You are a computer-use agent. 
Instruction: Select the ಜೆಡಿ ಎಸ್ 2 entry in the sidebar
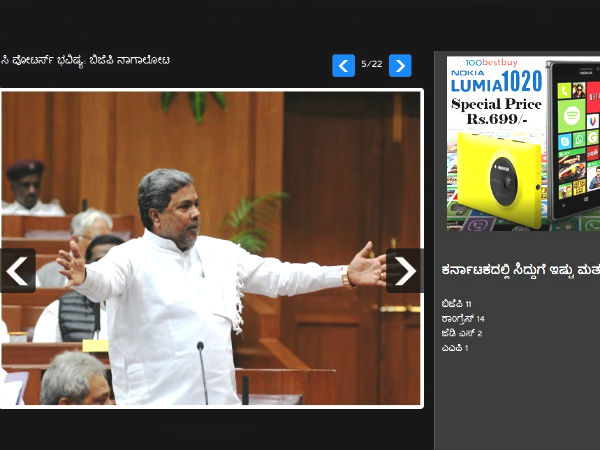462,333
